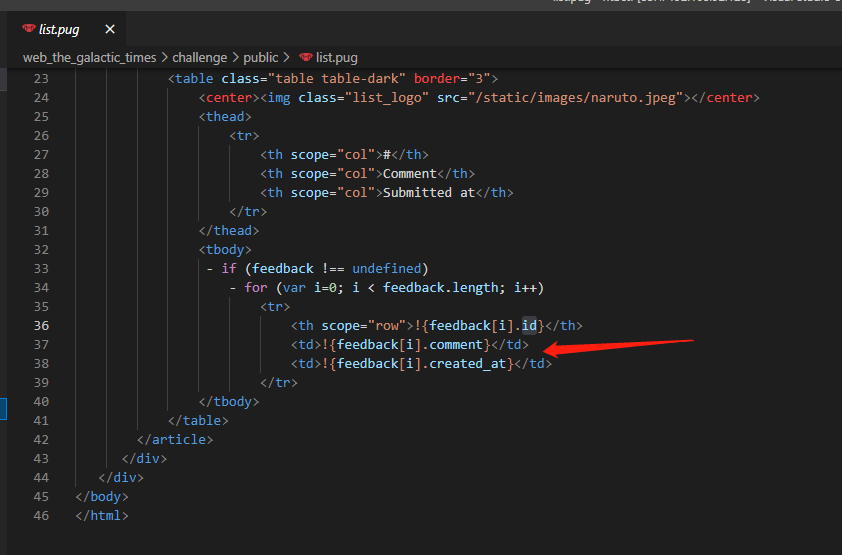Click the closing body tag on line 45
Viewport: 842px width, 555px height.
click(102, 496)
